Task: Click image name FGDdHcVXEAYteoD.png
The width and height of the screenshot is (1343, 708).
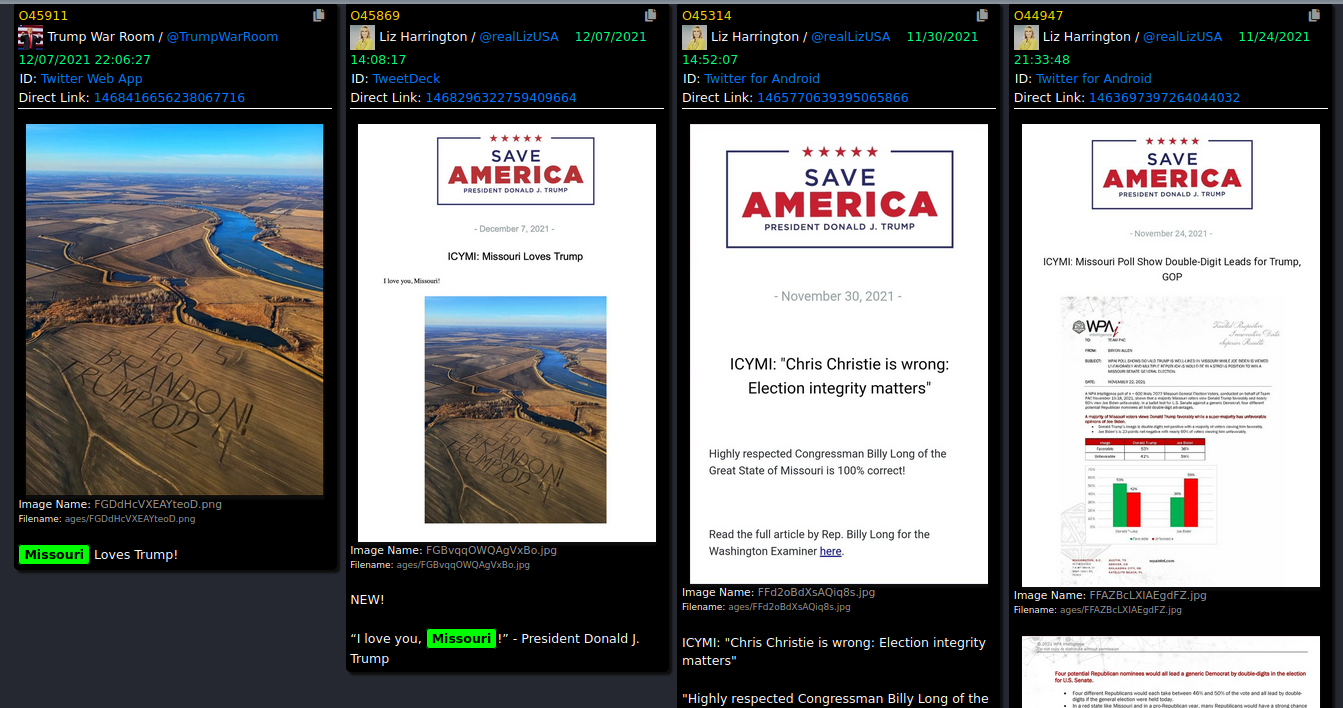Action: point(158,505)
